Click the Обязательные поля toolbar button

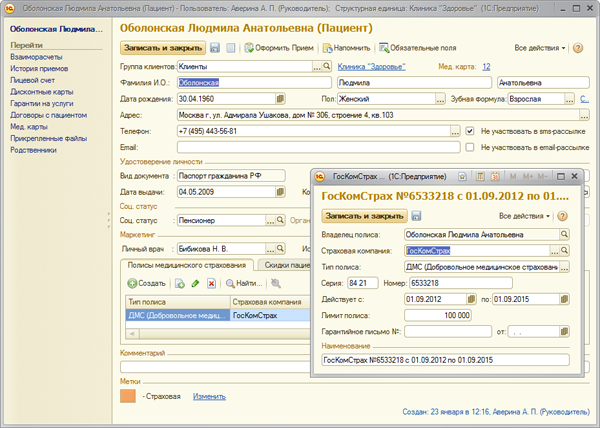[418, 48]
